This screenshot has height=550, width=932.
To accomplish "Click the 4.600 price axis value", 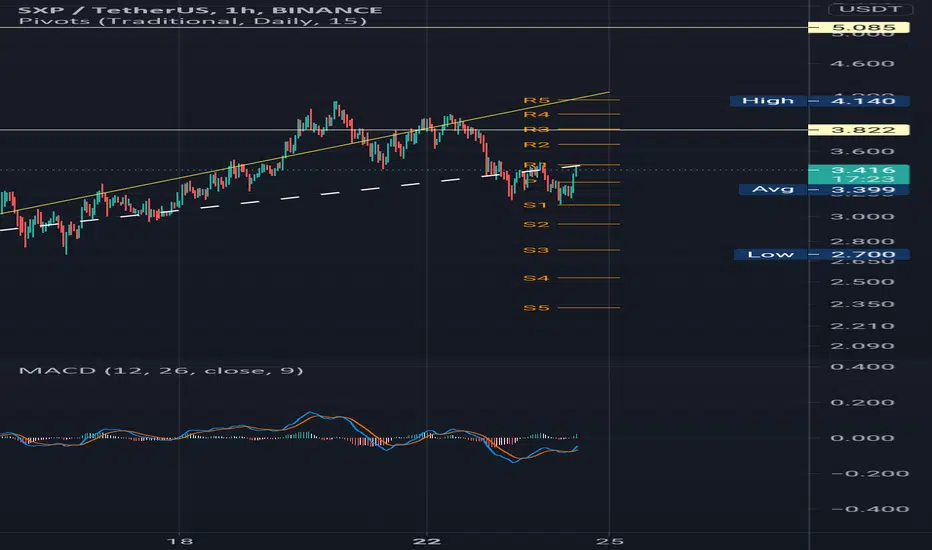I will [862, 64].
